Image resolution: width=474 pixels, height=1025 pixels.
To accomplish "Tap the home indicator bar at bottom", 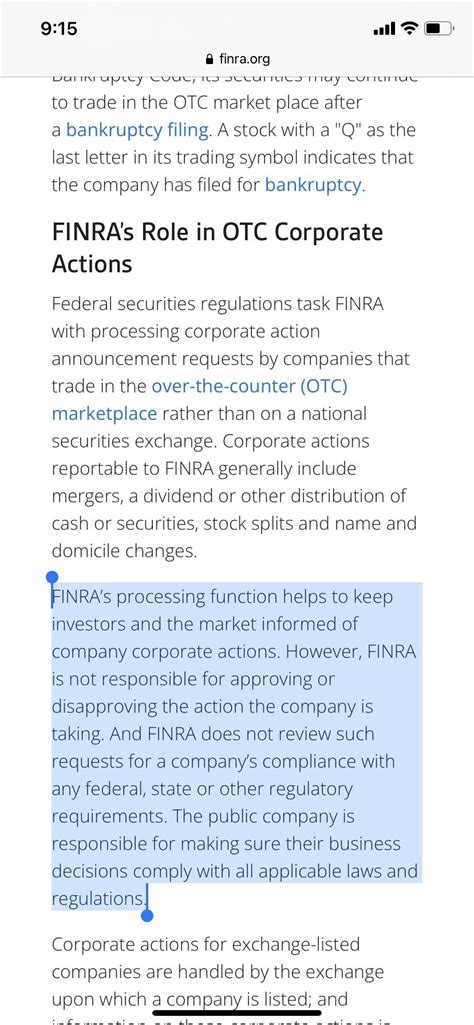I will [x=237, y=1014].
